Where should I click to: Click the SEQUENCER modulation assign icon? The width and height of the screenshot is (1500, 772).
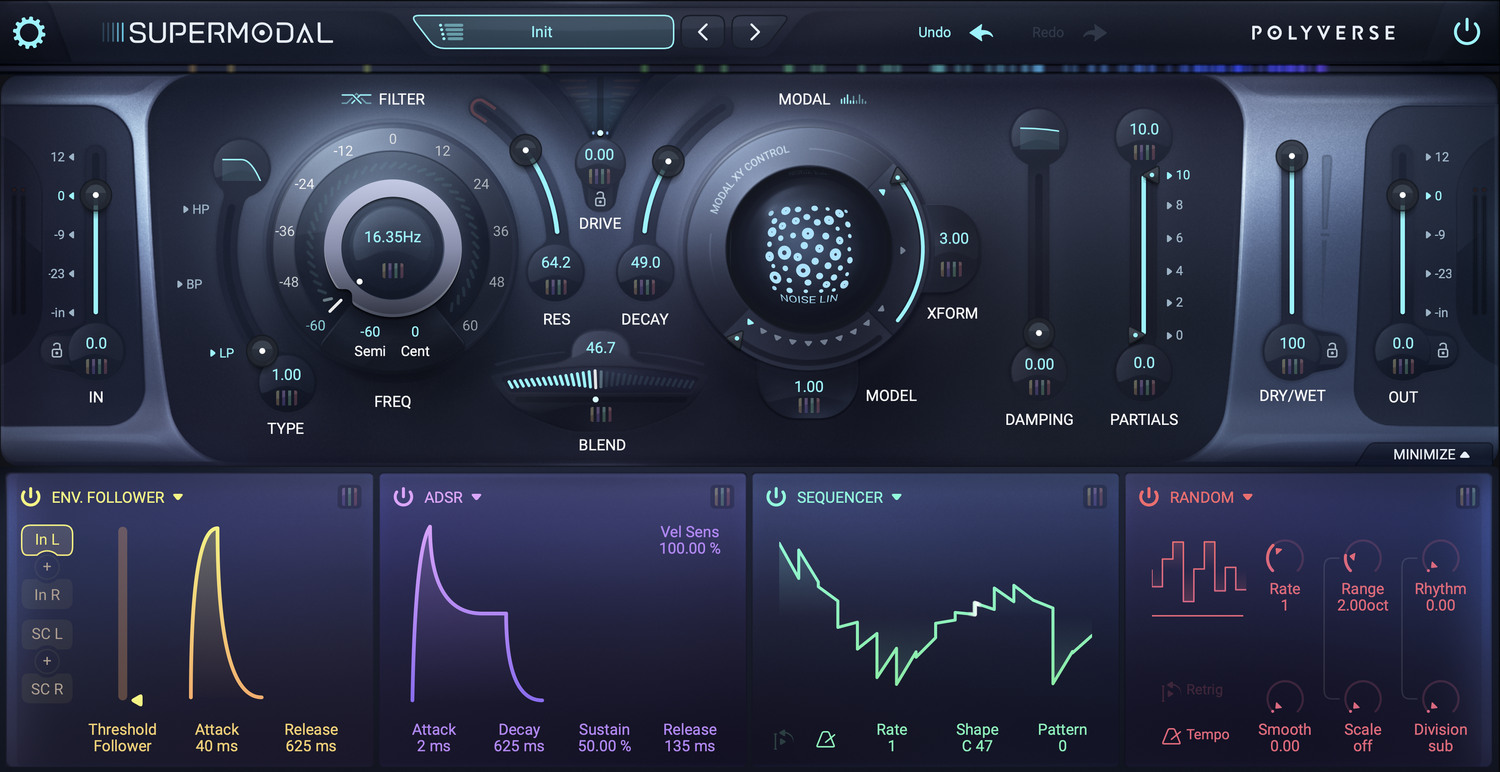(1095, 497)
